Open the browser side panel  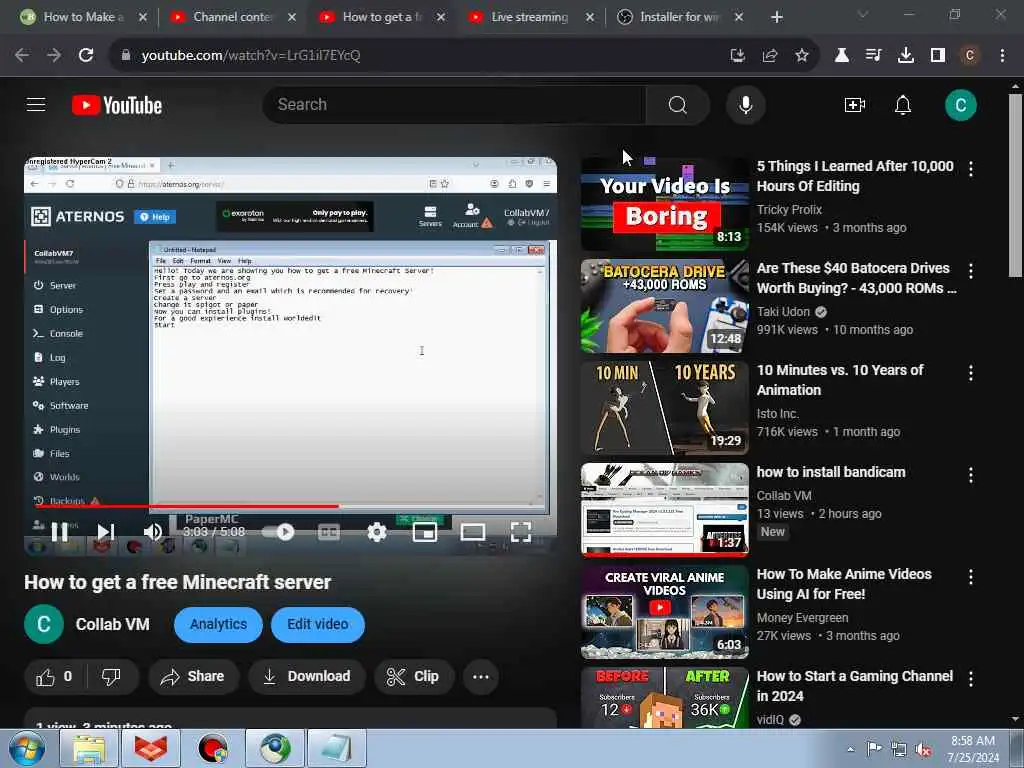[938, 56]
